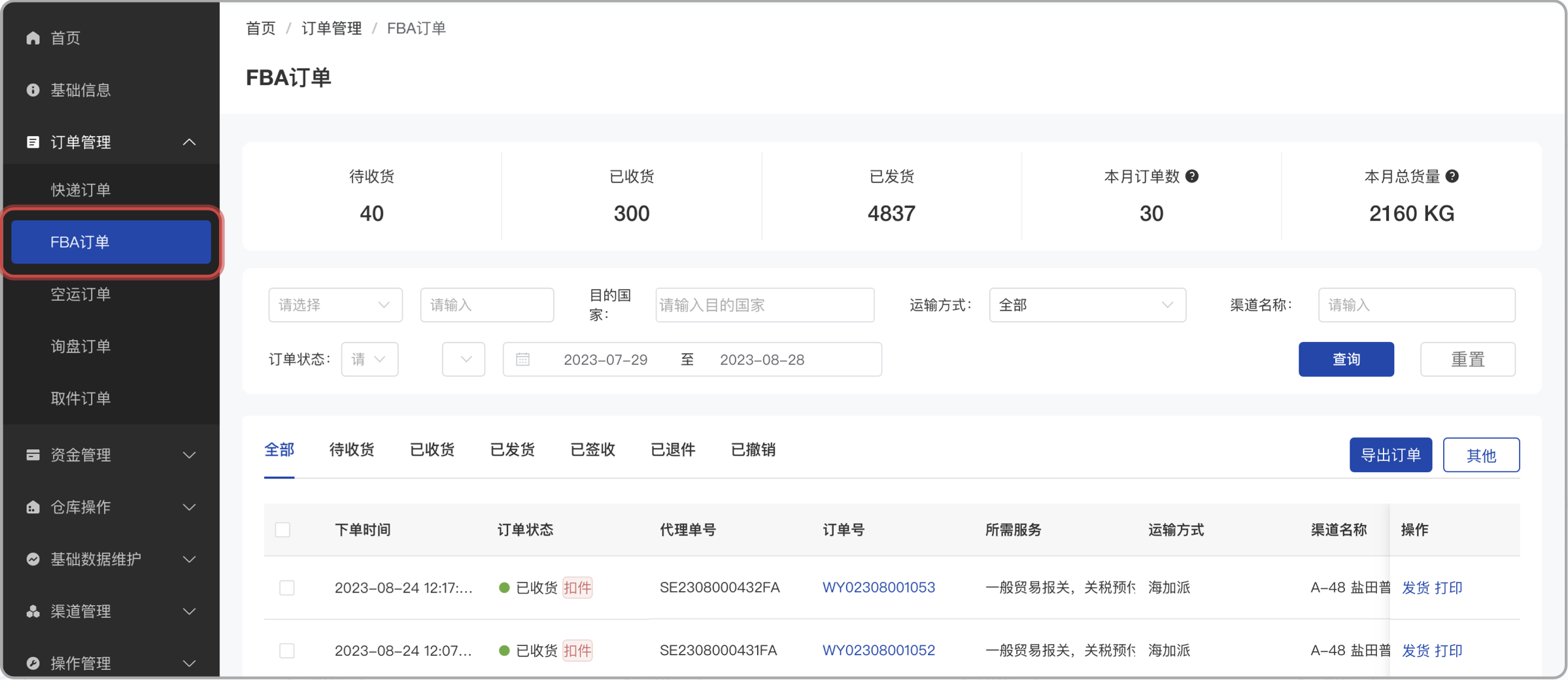The width and height of the screenshot is (1568, 680).
Task: Open the 运输方式 全部 dropdown
Action: tap(1087, 305)
